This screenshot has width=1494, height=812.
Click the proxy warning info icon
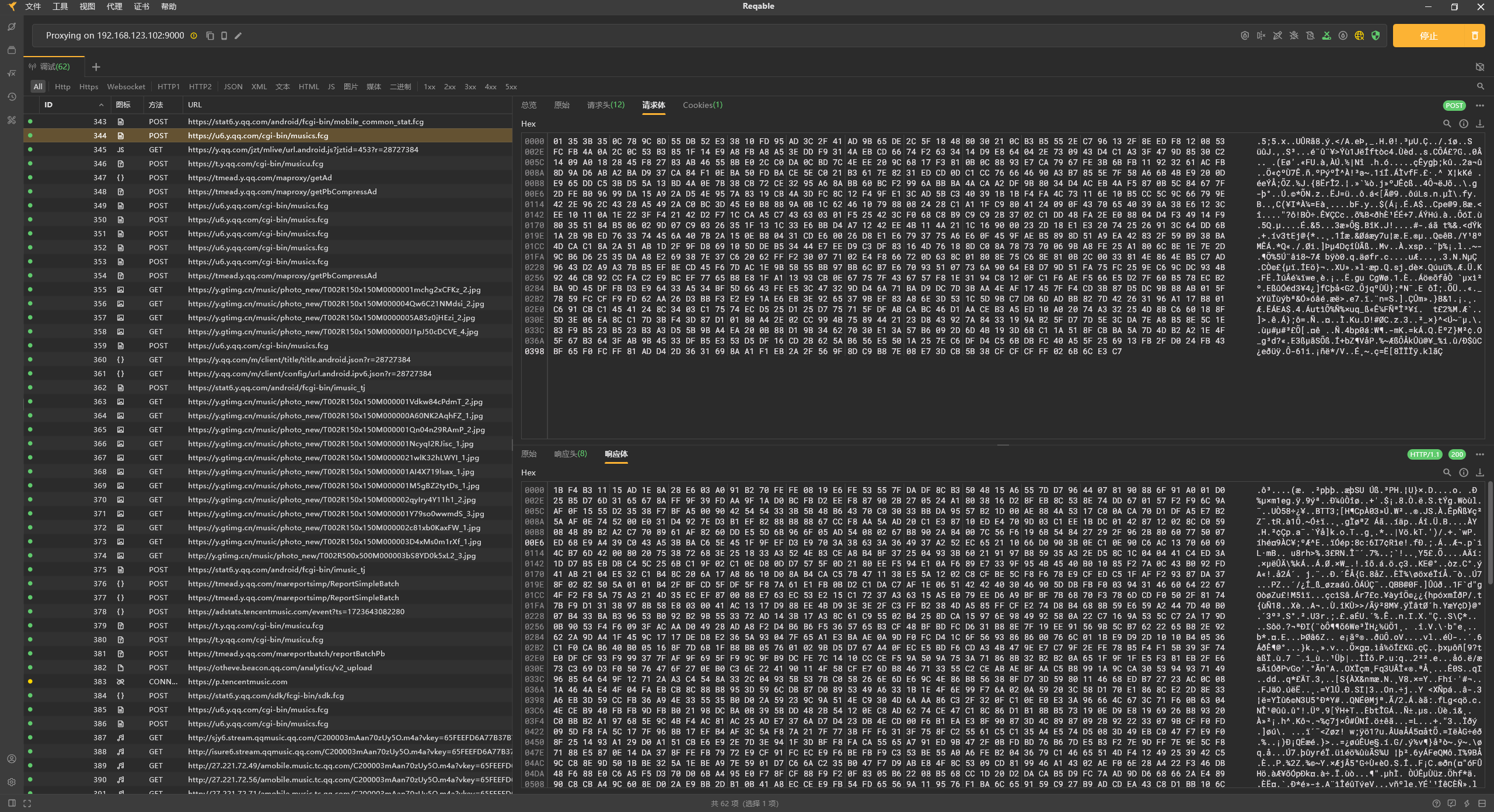point(194,36)
